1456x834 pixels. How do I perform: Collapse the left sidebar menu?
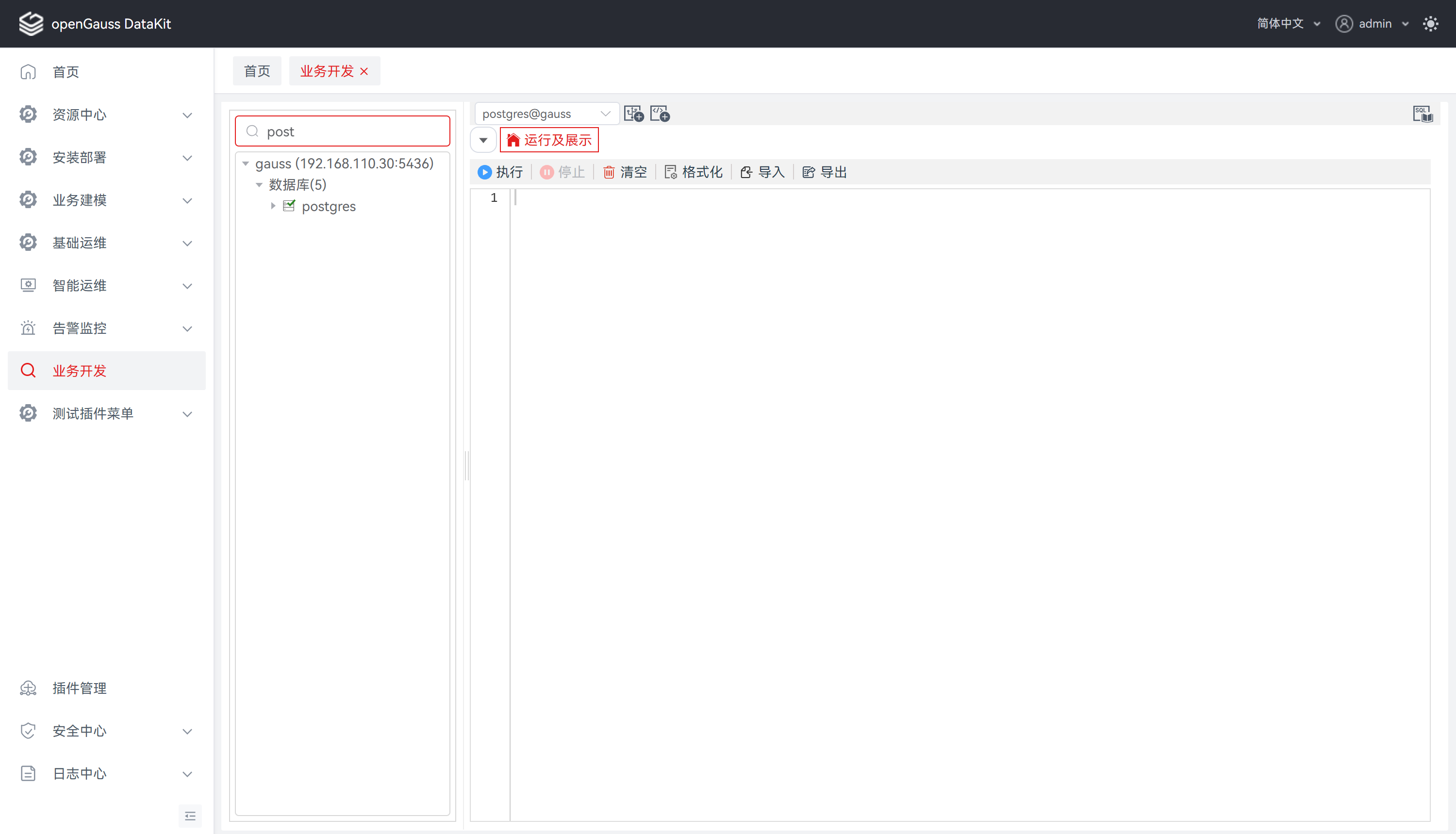pyautogui.click(x=190, y=816)
